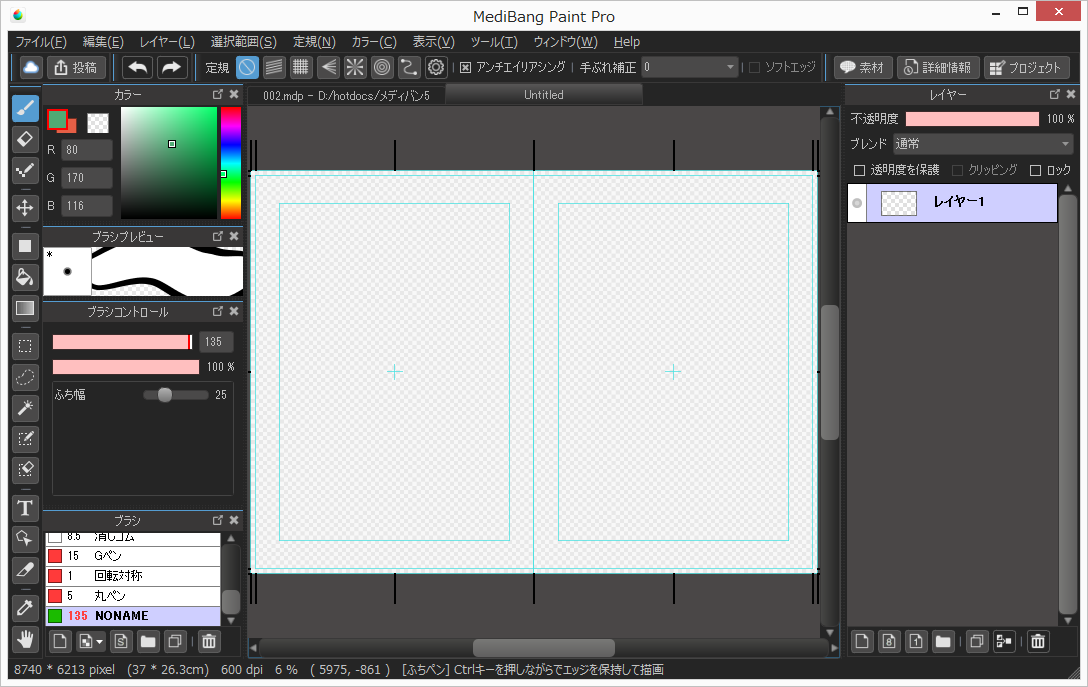Viewport: 1088px width, 687px height.
Task: Click the Undo arrow
Action: click(137, 67)
